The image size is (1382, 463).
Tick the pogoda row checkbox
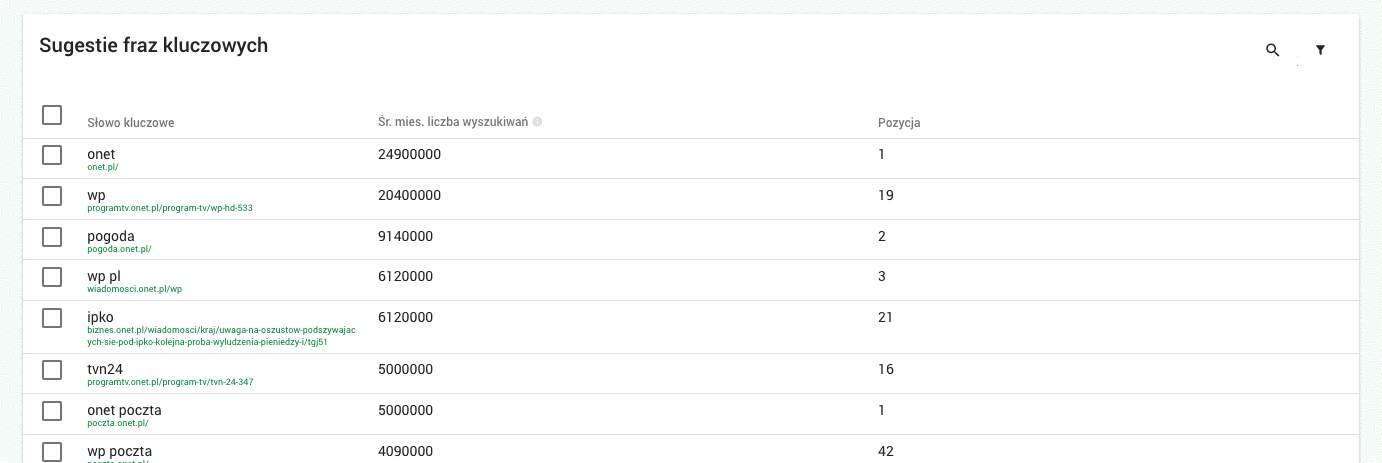click(52, 237)
